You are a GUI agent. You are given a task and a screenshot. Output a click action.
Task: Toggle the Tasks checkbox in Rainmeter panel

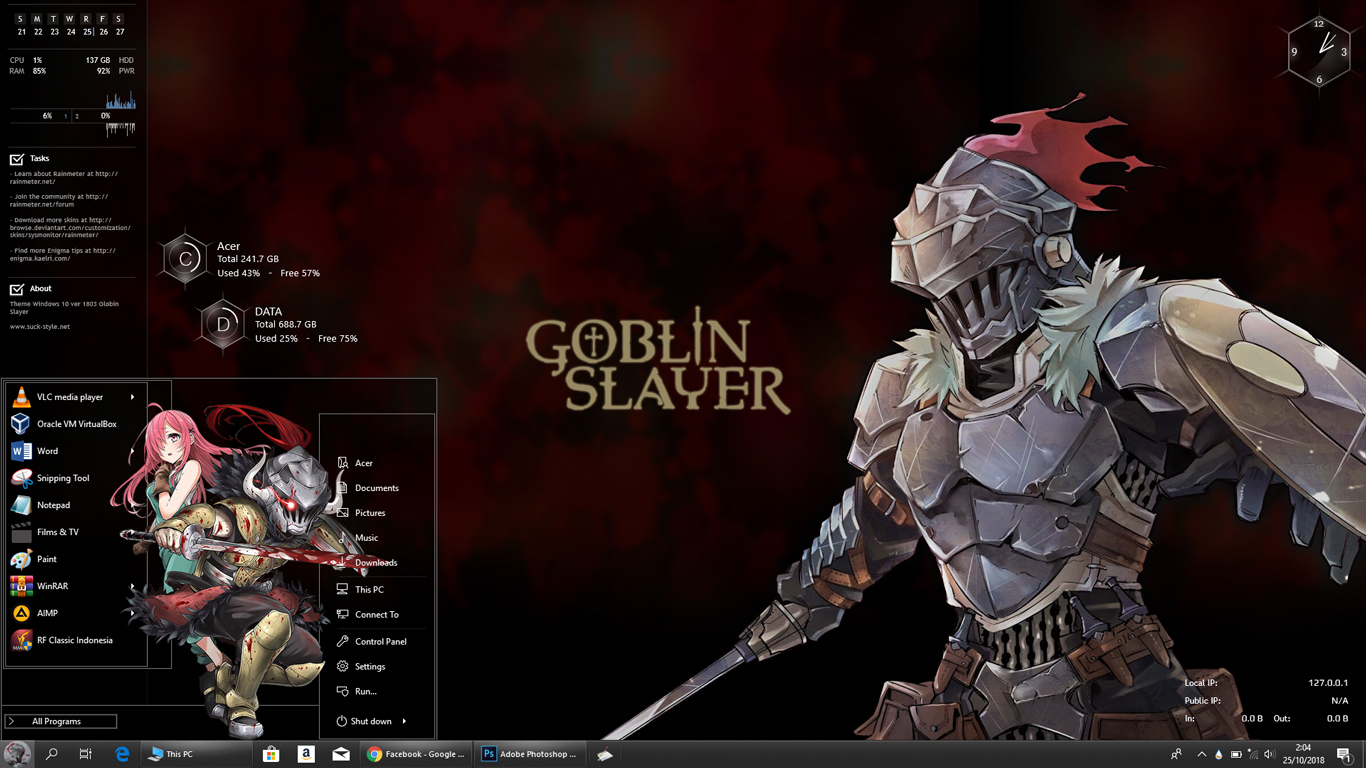coord(17,159)
